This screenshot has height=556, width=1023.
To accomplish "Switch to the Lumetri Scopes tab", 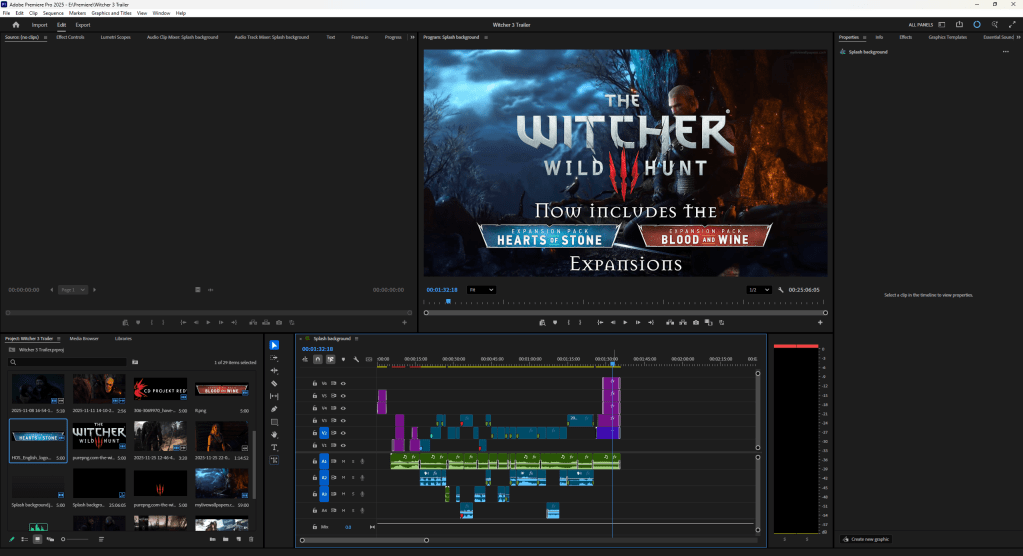I will click(x=116, y=37).
